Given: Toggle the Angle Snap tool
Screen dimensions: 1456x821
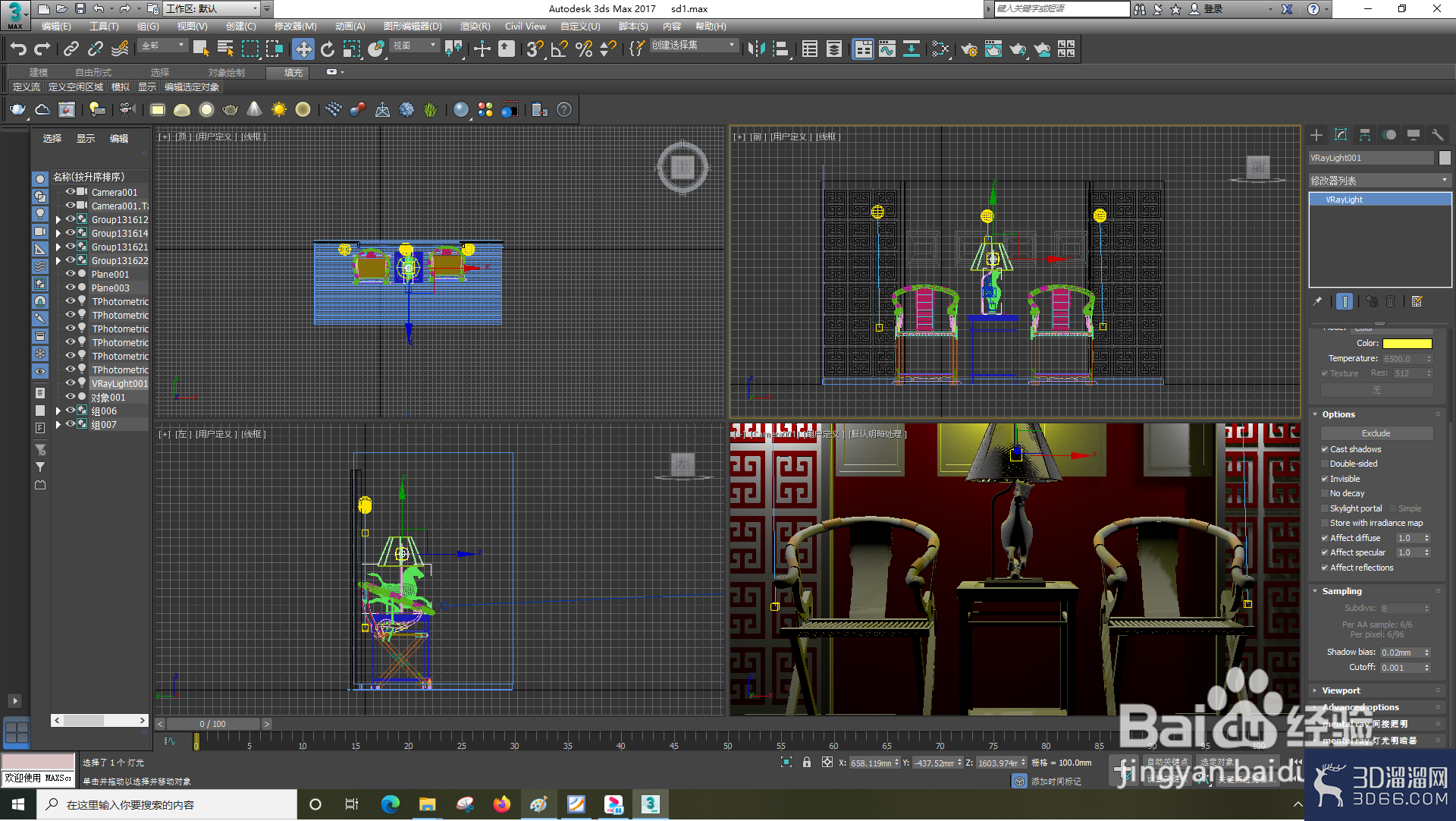Looking at the screenshot, I should 560,49.
